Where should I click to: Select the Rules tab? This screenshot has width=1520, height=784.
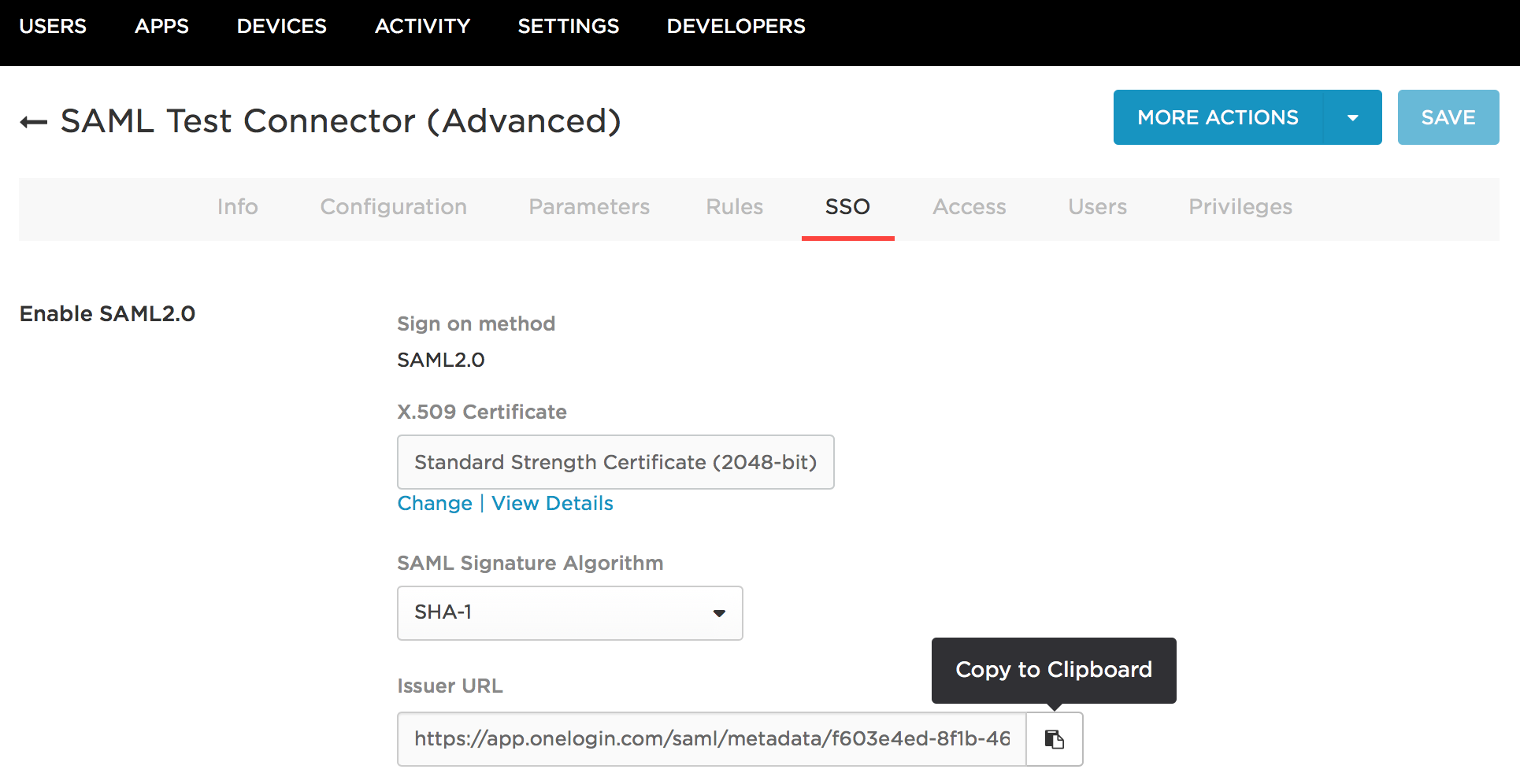click(x=734, y=207)
